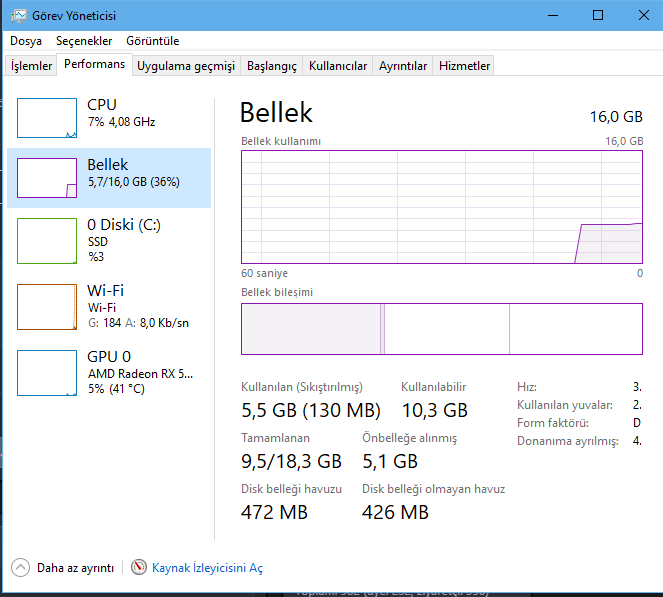This screenshot has height=597, width=663.
Task: Open the Başlangıç tab
Action: [x=272, y=66]
